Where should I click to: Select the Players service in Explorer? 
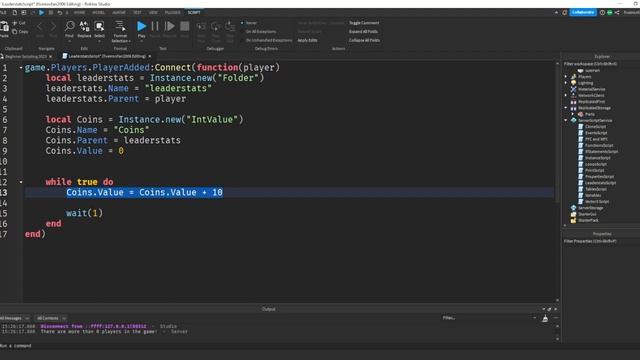click(x=584, y=77)
